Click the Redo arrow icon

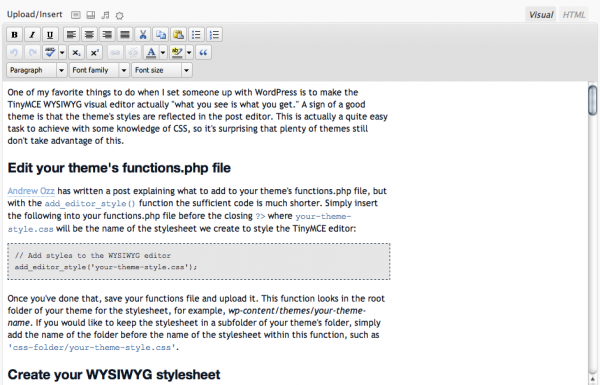click(x=33, y=52)
